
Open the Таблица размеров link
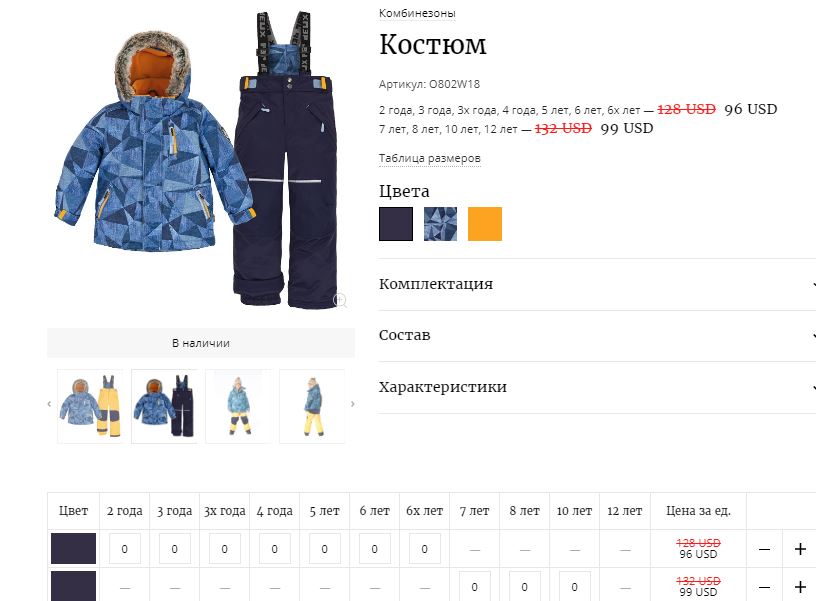pyautogui.click(x=429, y=158)
